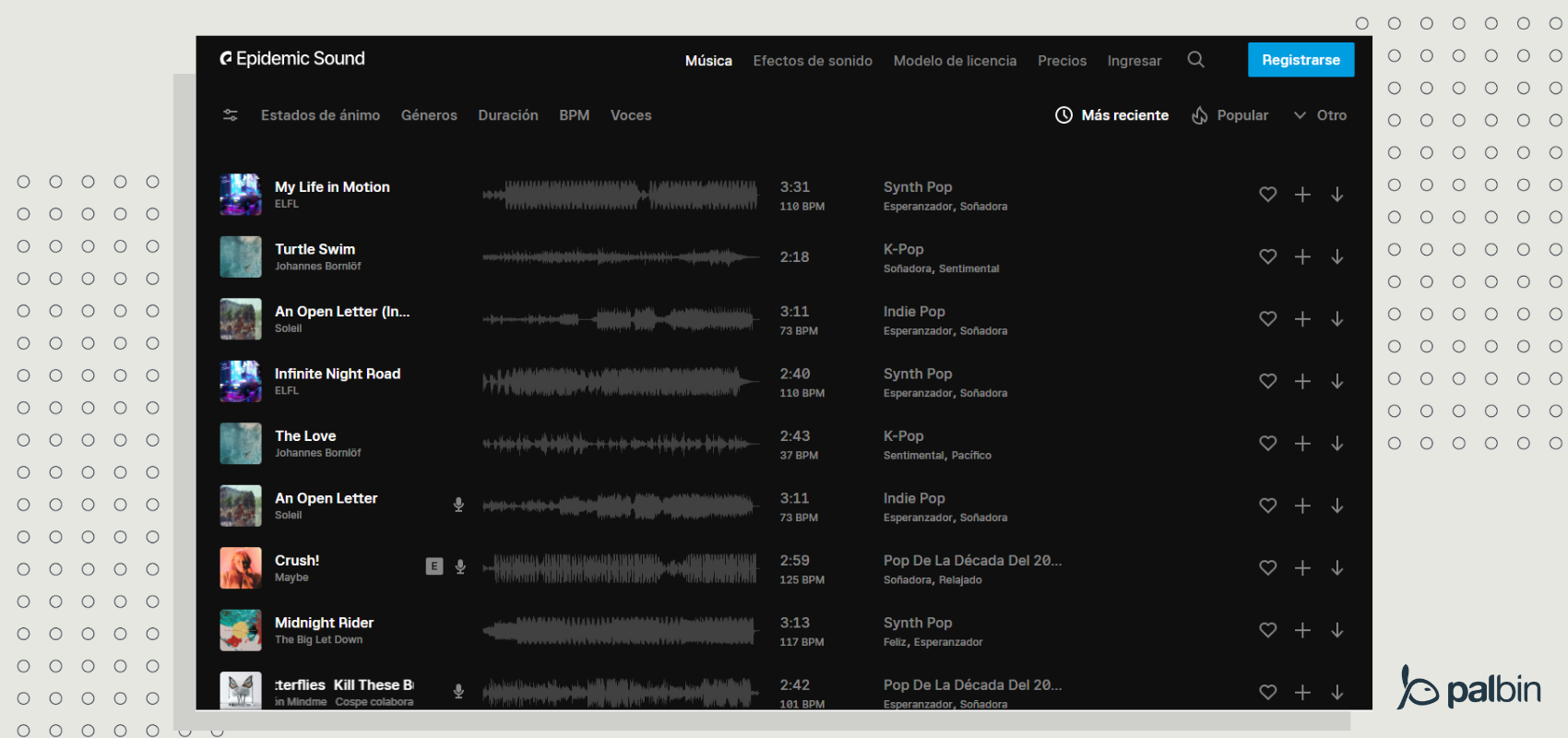Open the Duración filter
The width and height of the screenshot is (1568, 738).
click(x=508, y=115)
